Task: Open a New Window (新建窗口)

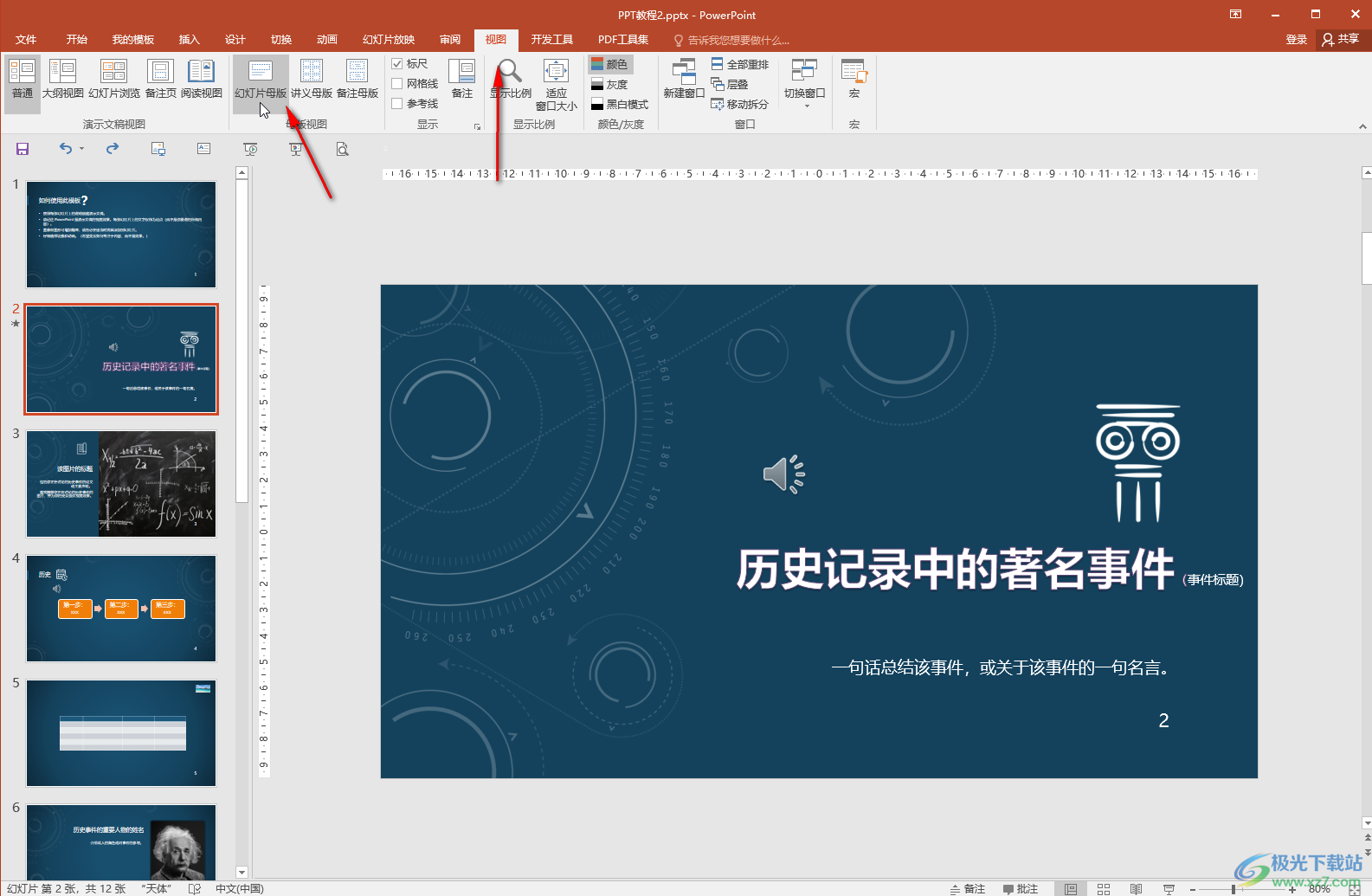Action: click(x=684, y=80)
